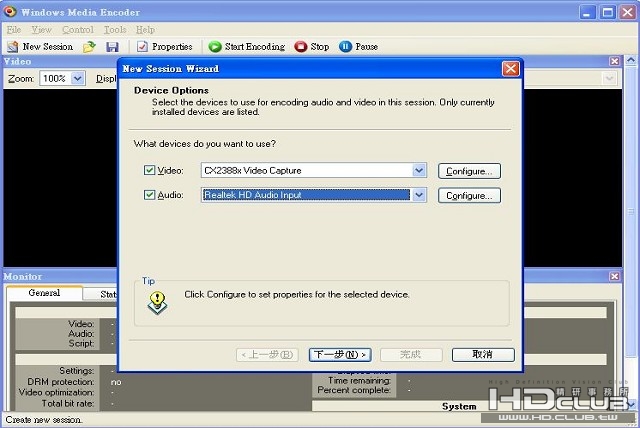Save session with the floppy disk icon
This screenshot has height=428, width=640.
(112, 47)
